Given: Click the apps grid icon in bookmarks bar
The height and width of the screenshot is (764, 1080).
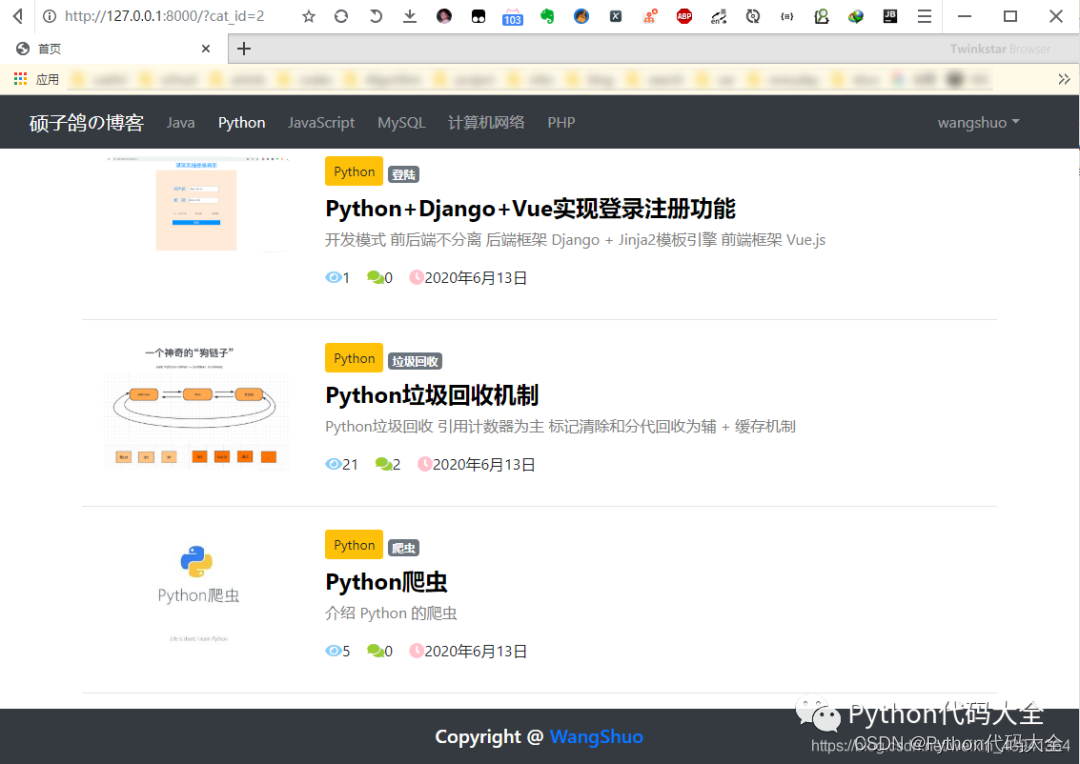Looking at the screenshot, I should coord(20,79).
